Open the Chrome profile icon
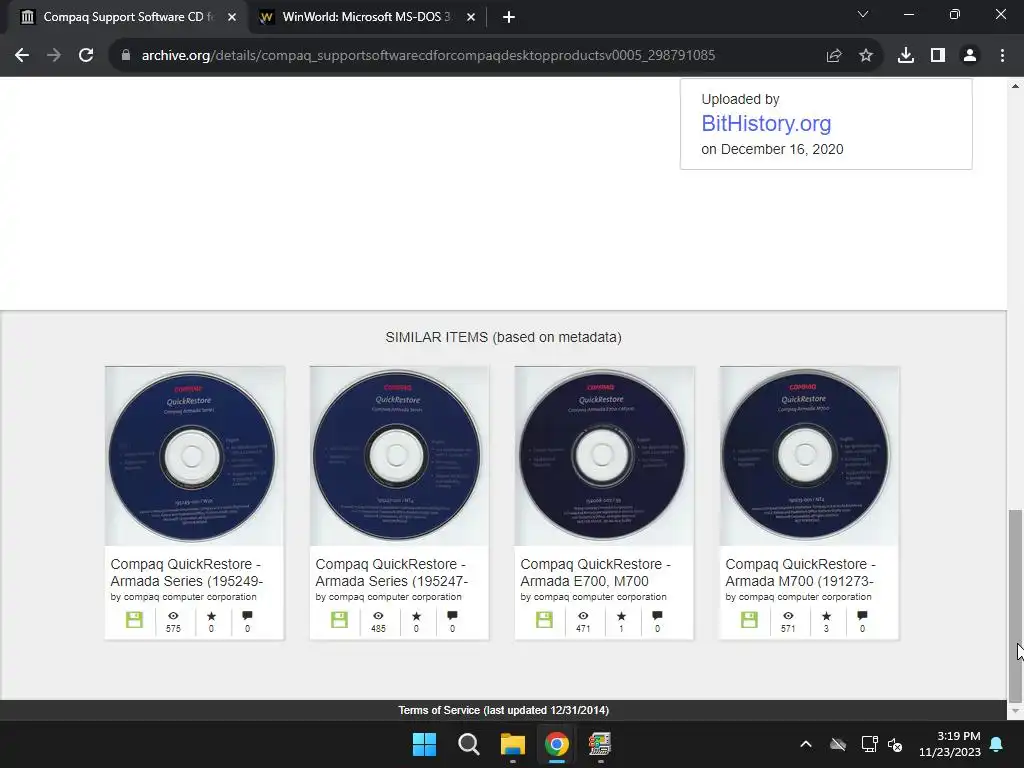Viewport: 1024px width, 768px height. (970, 56)
